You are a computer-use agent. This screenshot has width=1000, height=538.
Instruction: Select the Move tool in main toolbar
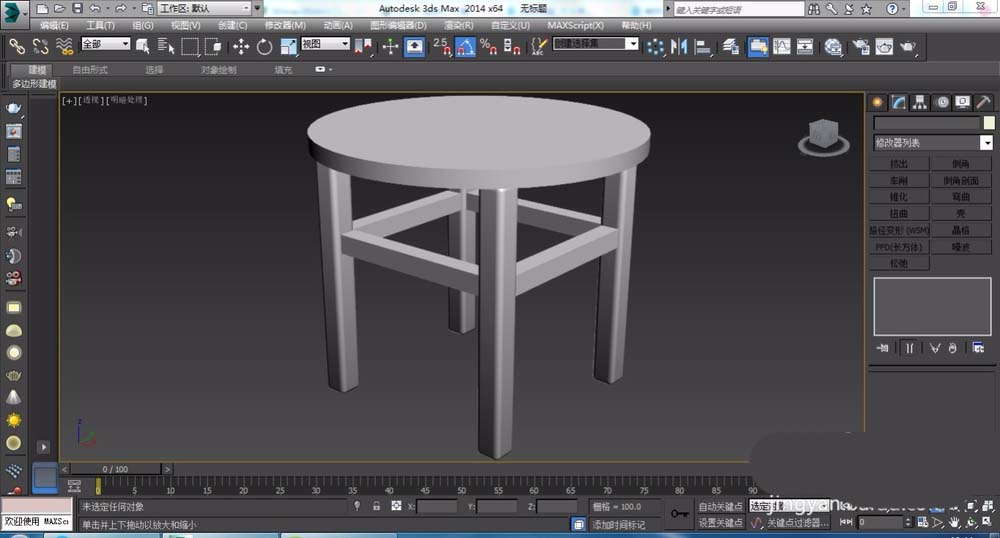(x=241, y=46)
